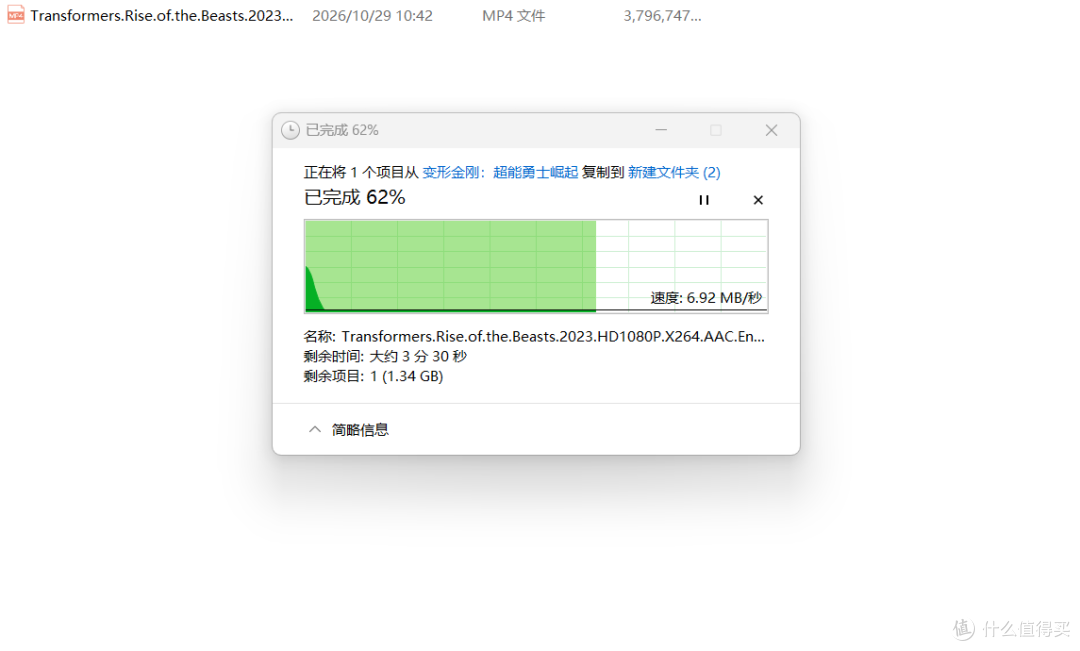
Task: Click the 名称 file name line in dialog
Action: [x=534, y=336]
